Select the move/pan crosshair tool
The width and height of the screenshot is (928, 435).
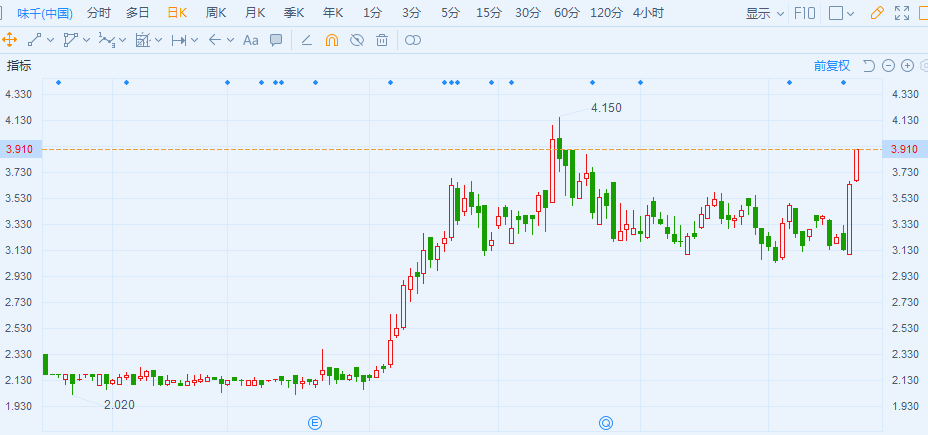(9, 40)
